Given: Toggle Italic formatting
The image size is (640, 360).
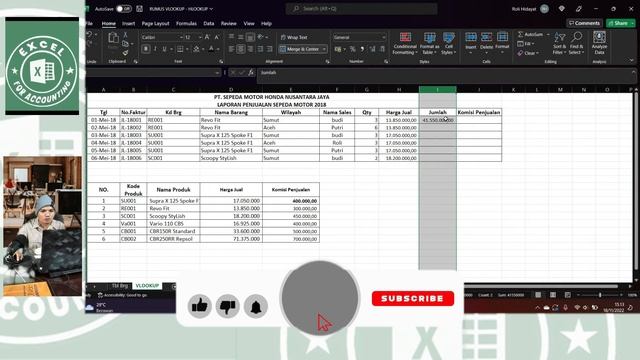Looking at the screenshot, I should [155, 49].
